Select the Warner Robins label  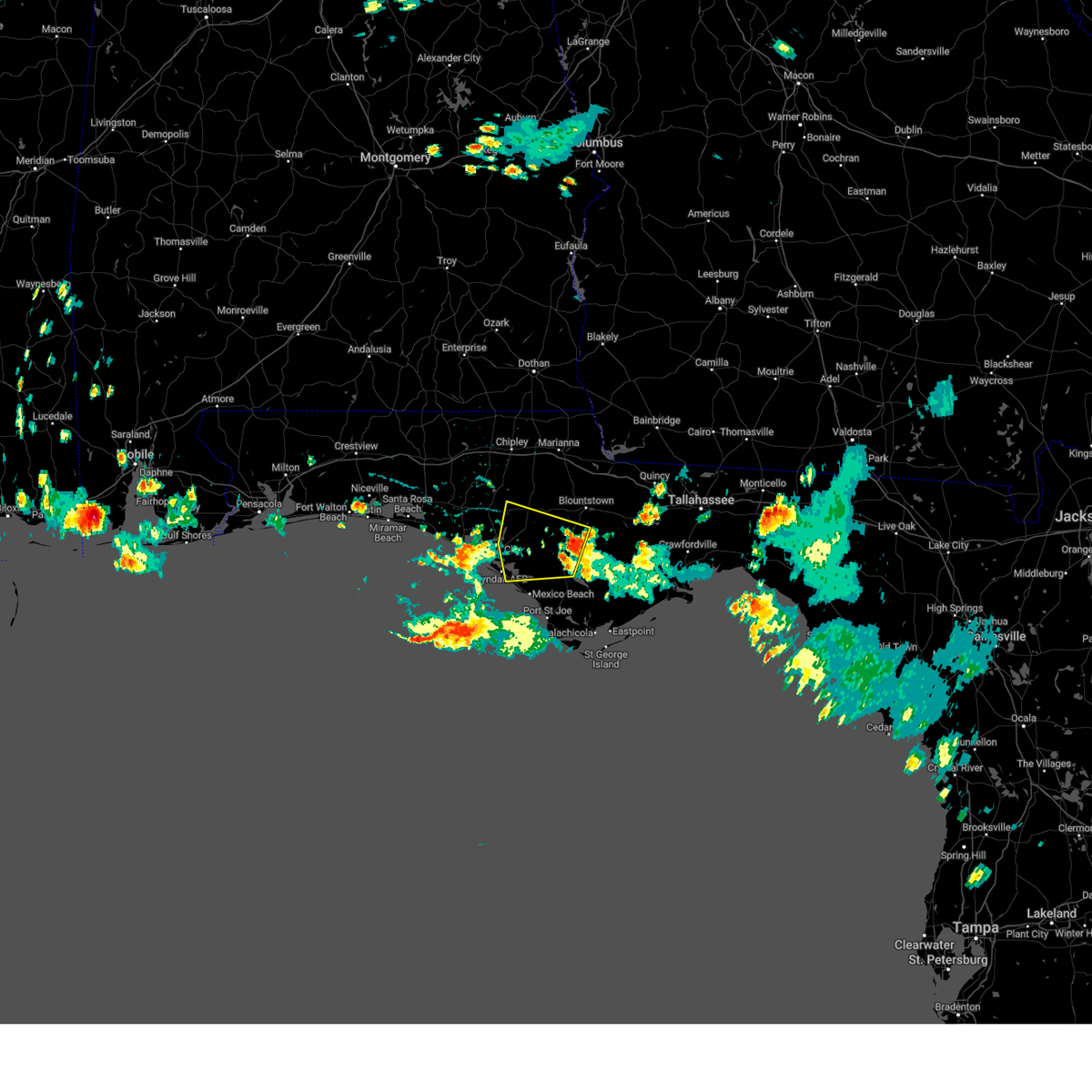click(800, 116)
